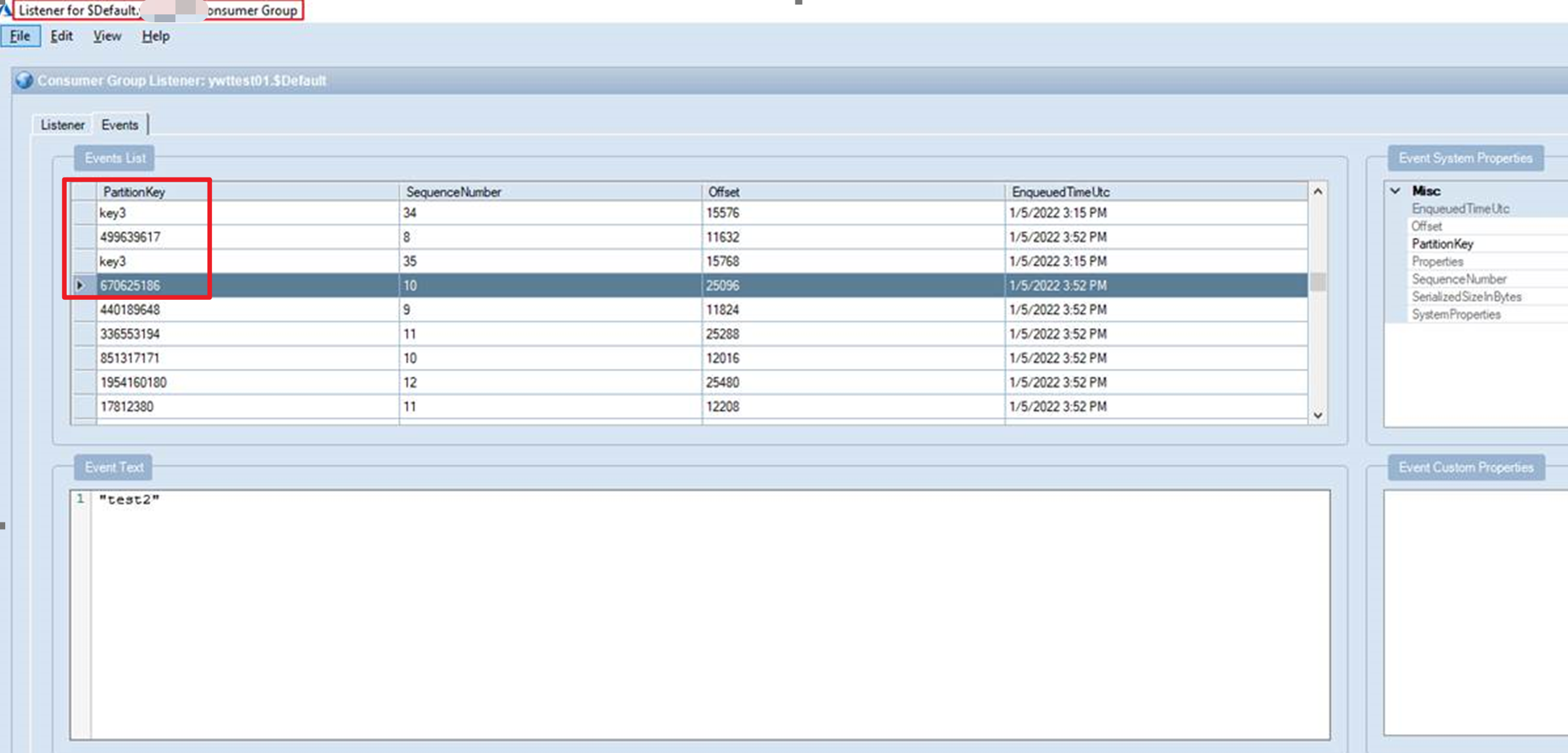Select the event row with key 1954160180
The width and height of the screenshot is (1568, 753).
point(134,382)
